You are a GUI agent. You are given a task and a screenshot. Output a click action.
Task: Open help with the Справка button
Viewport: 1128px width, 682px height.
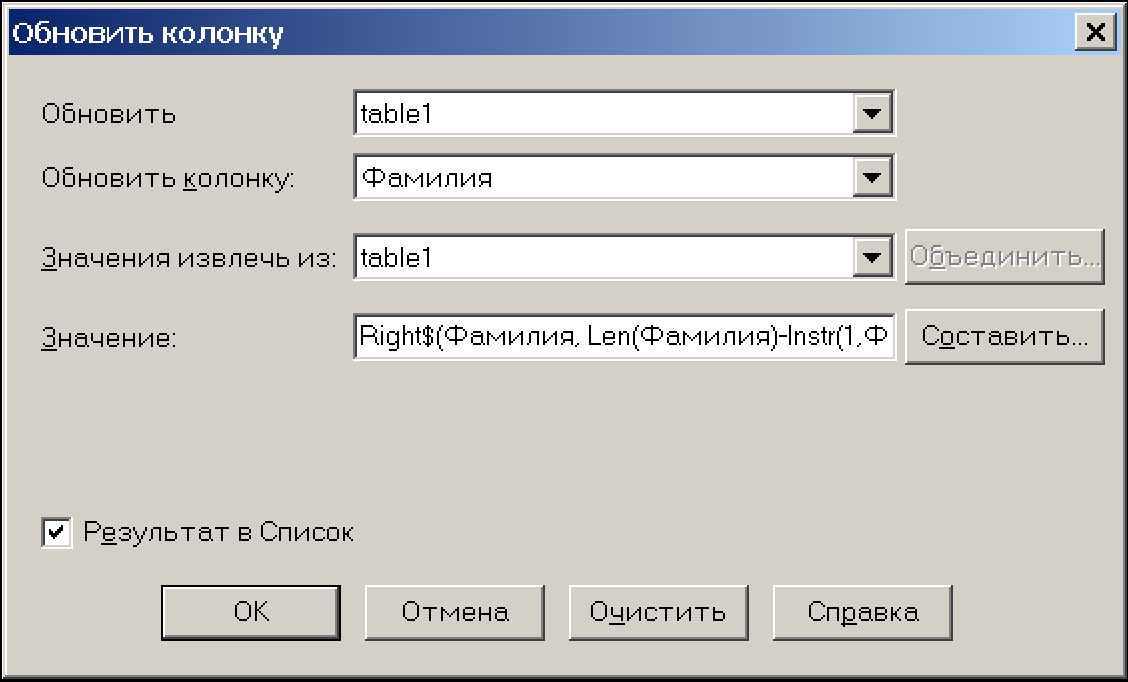(862, 612)
